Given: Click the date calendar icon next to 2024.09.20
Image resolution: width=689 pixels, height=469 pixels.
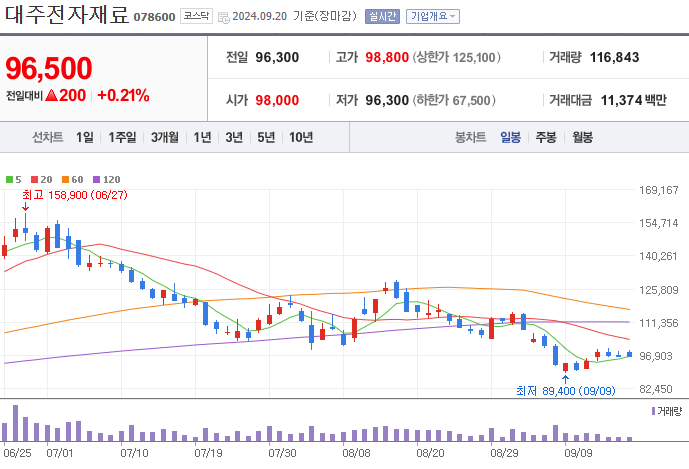Looking at the screenshot, I should point(224,18).
